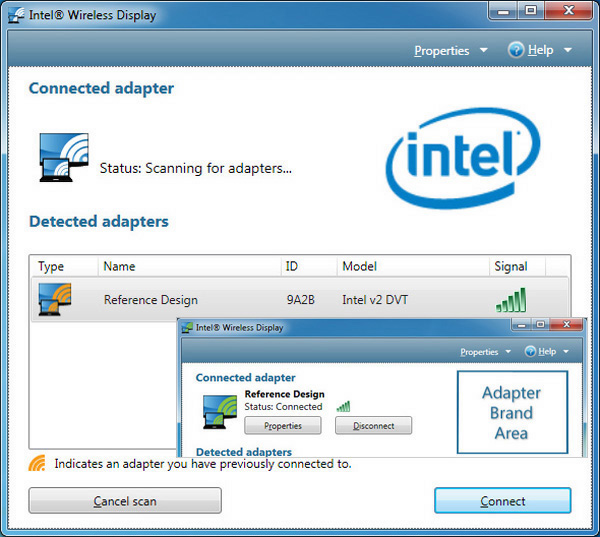Click orange previously-connected legend icon

(37, 463)
